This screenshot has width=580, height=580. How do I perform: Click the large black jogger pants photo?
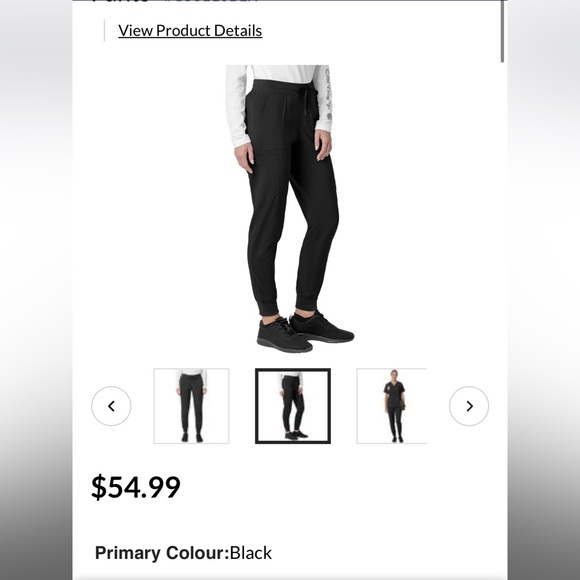pyautogui.click(x=290, y=209)
